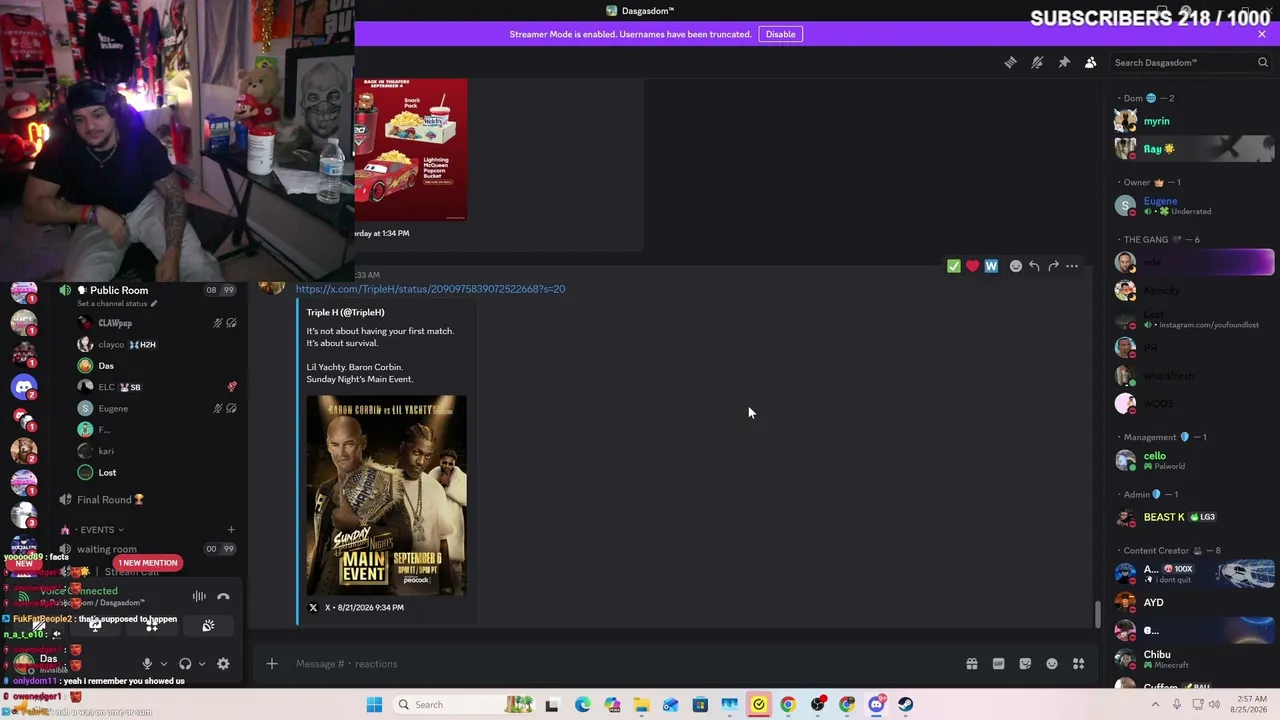Dismiss the Streamer Mode banner
Screen dimensions: 1280x720
[1262, 34]
